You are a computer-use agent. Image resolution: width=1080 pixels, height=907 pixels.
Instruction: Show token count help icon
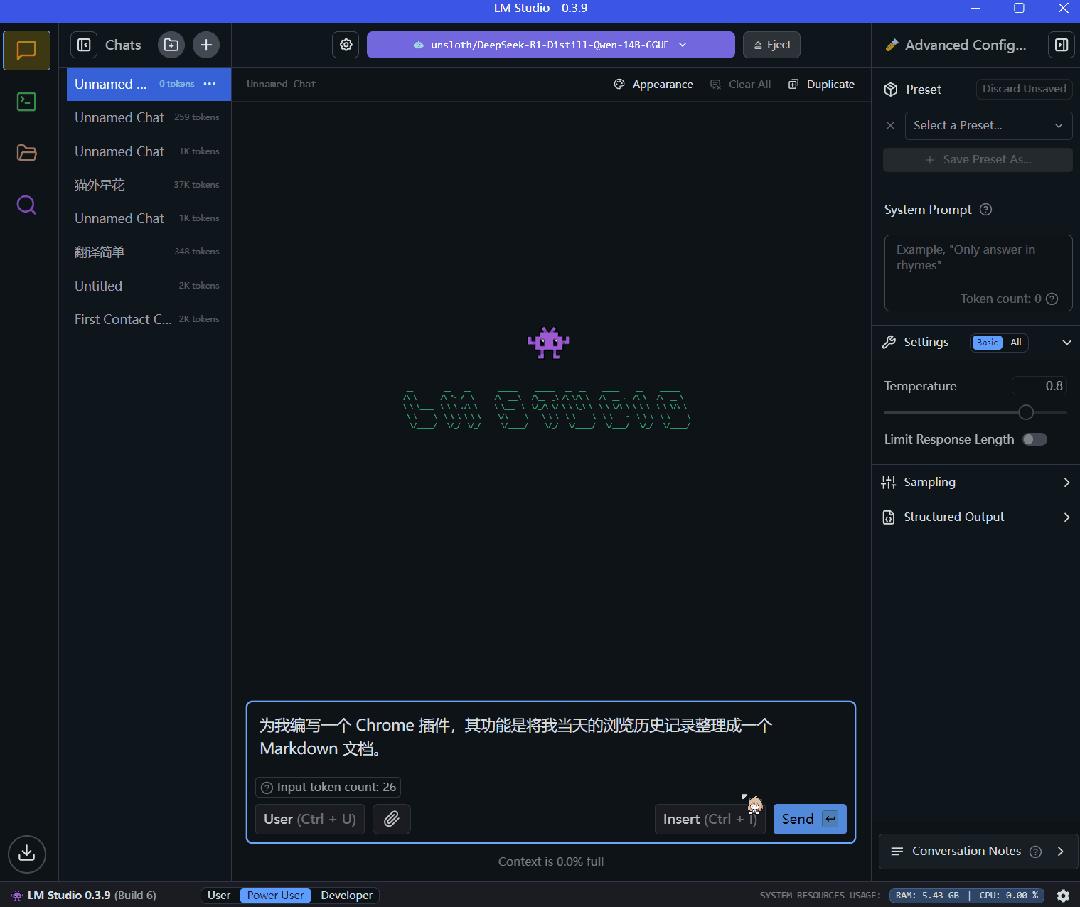(x=1052, y=298)
